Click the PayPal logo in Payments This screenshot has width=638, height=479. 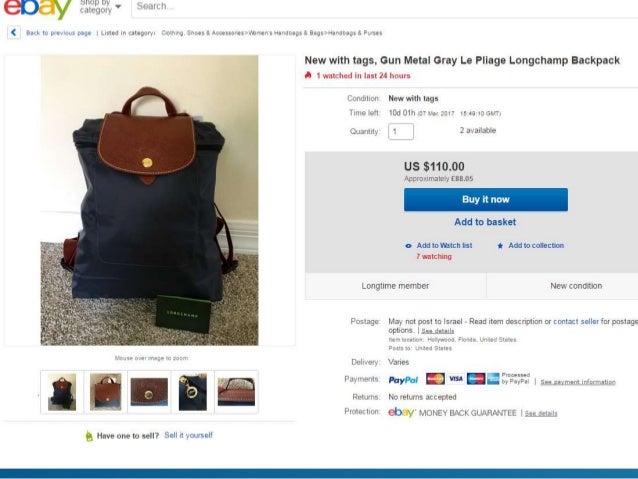403,380
